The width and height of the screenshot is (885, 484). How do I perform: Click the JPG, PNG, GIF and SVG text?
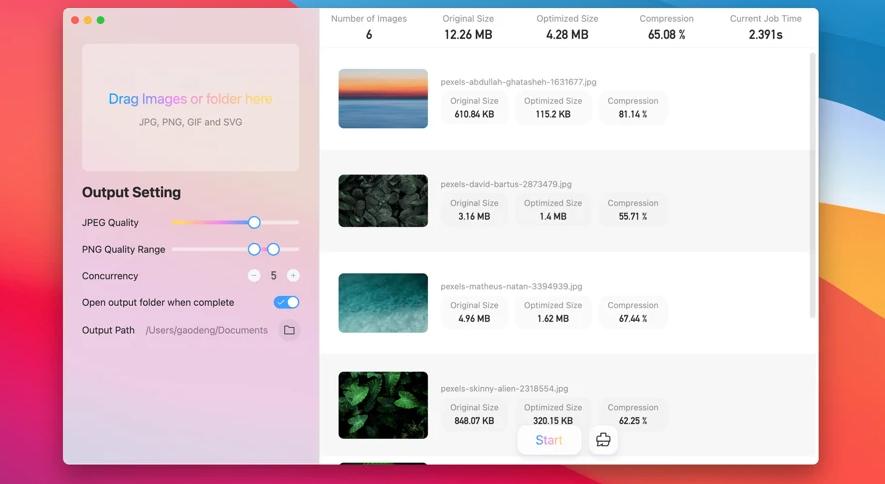pos(191,122)
